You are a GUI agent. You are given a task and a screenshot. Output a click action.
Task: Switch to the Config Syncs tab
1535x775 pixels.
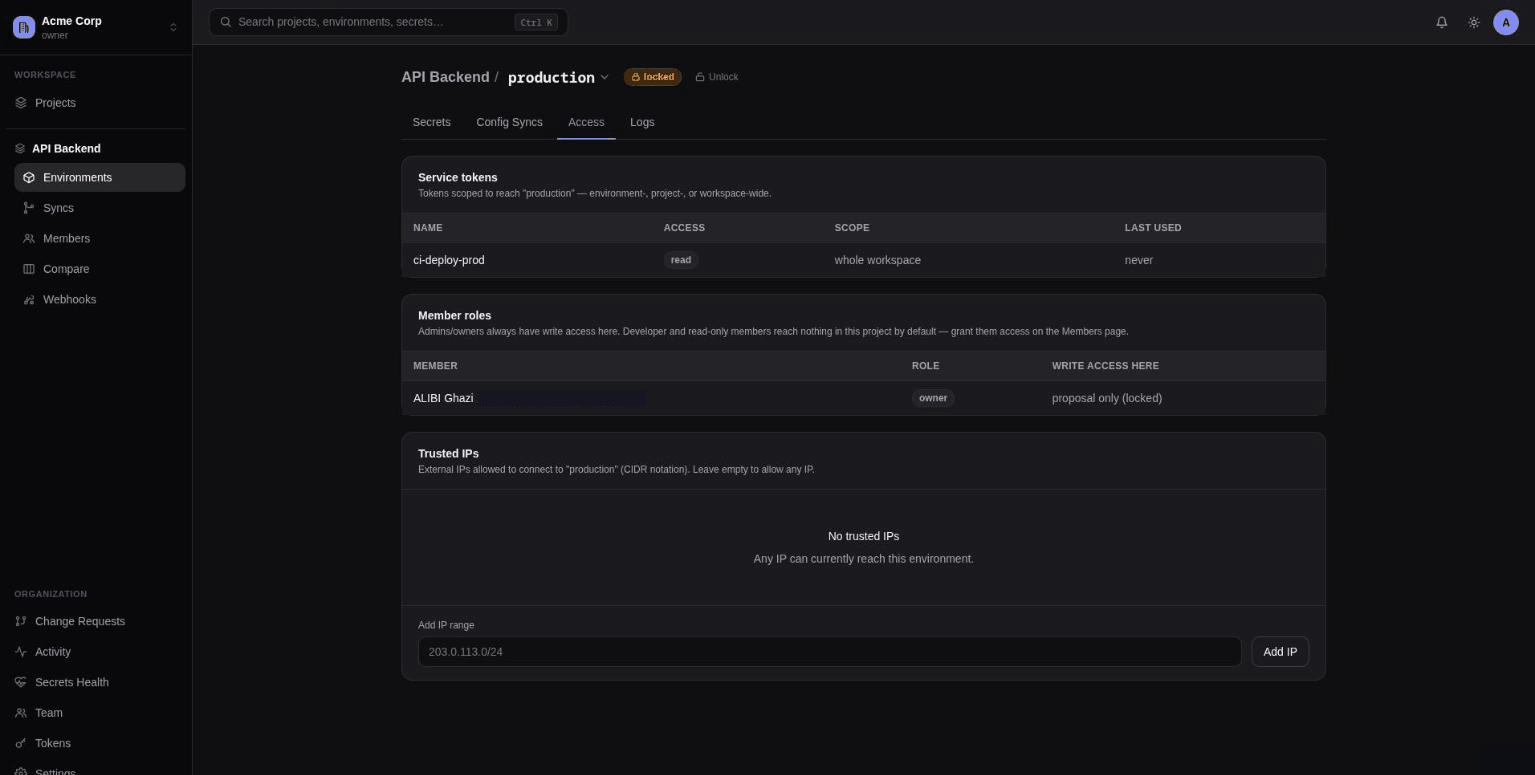[509, 122]
